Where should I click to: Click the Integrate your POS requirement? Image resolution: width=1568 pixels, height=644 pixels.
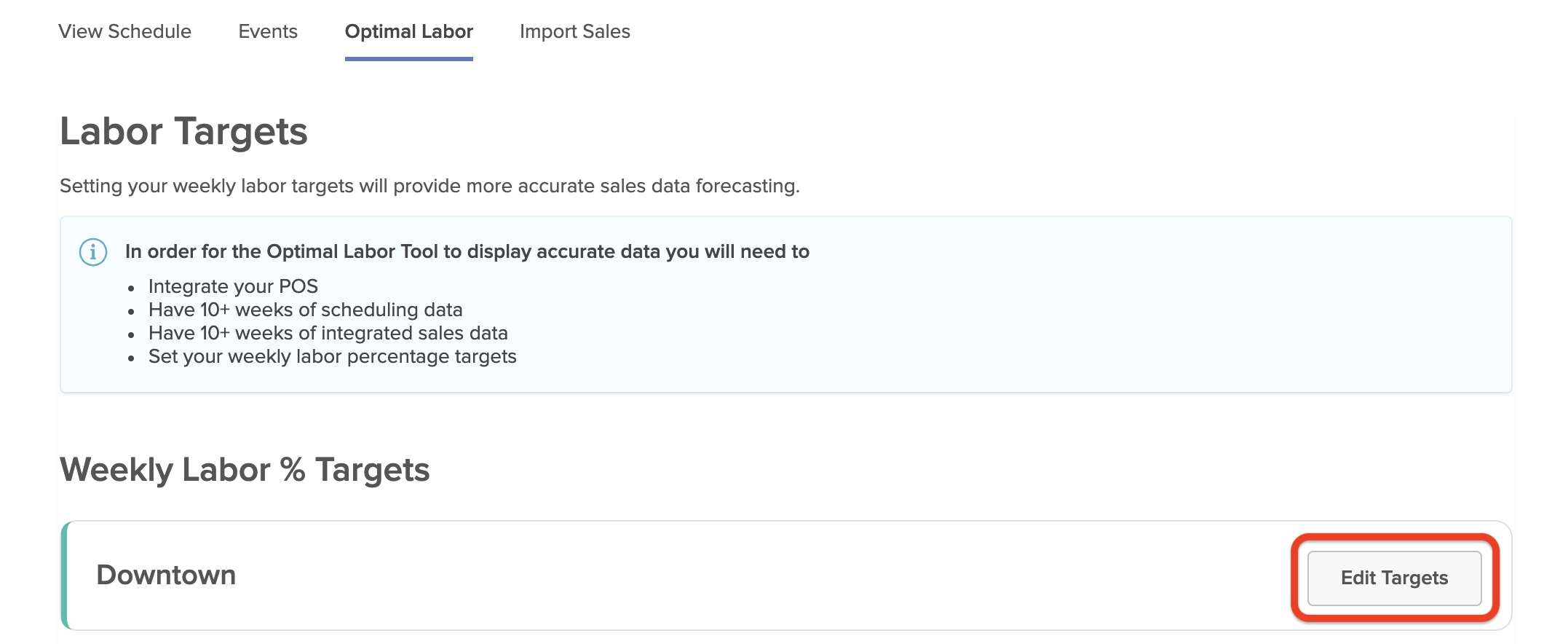[x=233, y=286]
